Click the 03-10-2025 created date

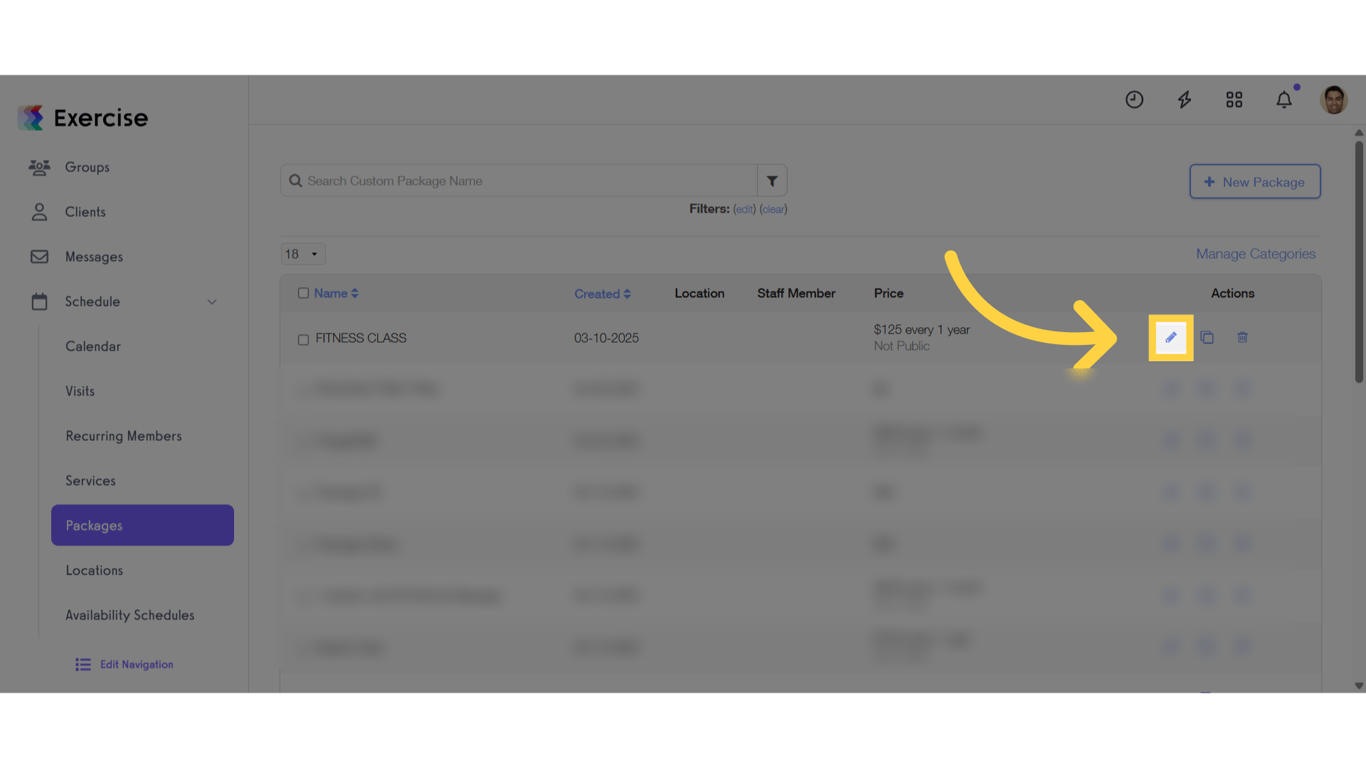coord(606,339)
